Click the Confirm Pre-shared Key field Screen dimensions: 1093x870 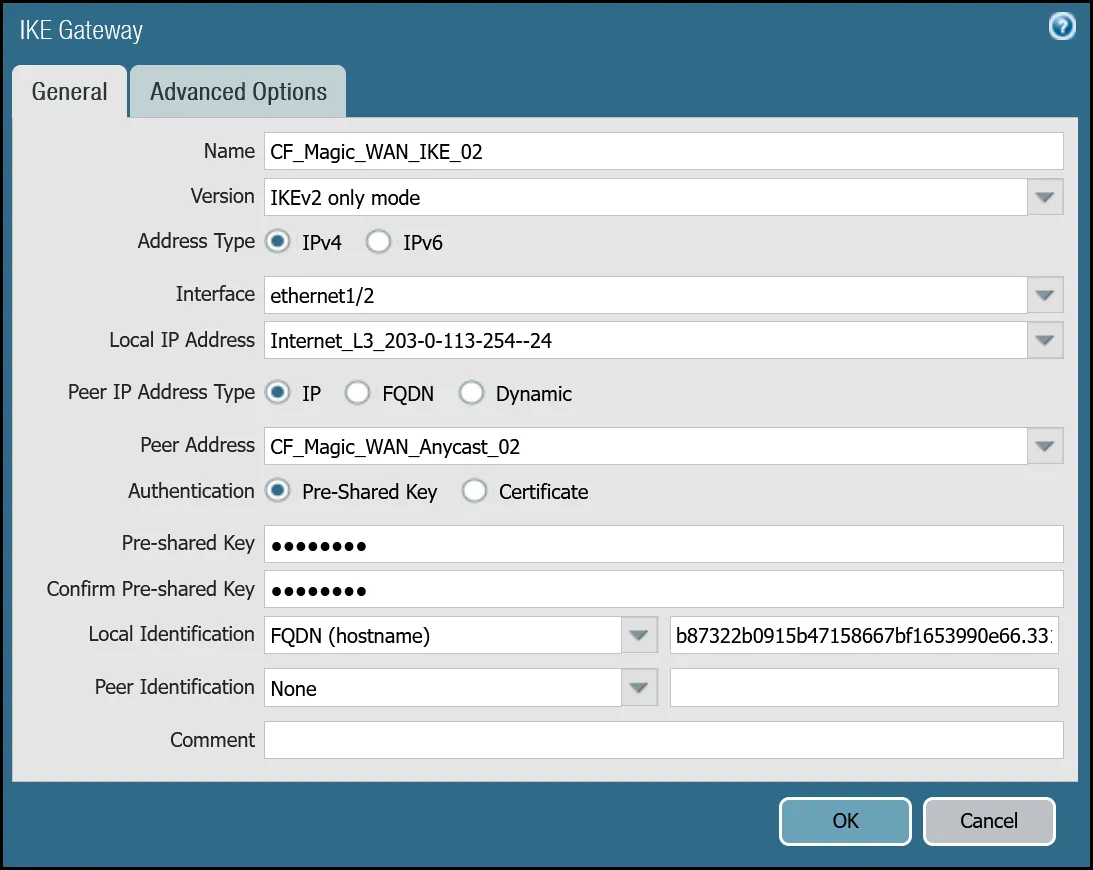click(x=663, y=590)
